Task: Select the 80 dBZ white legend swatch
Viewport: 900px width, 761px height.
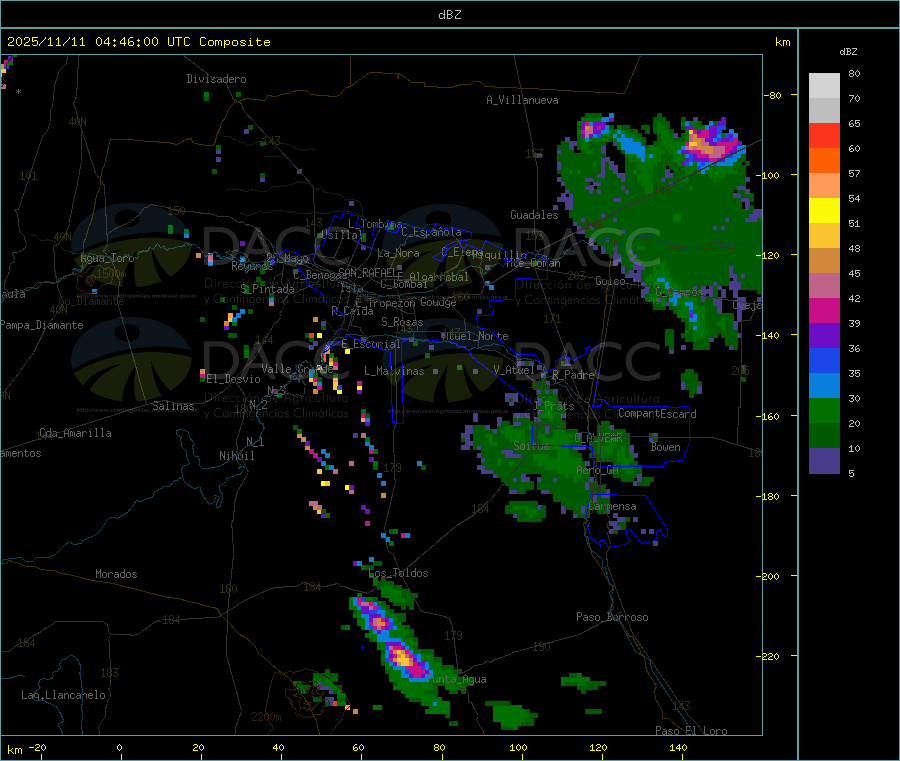Action: tap(824, 86)
